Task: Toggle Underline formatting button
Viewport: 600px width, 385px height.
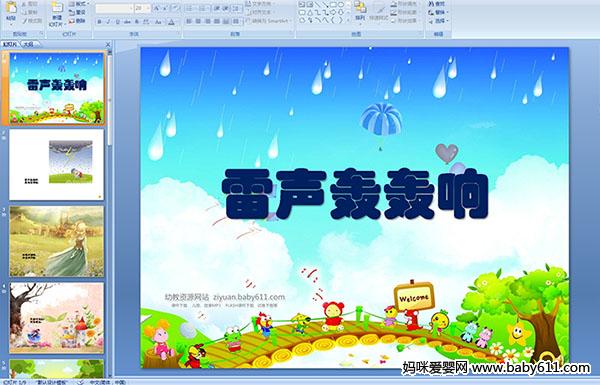Action: coord(117,22)
